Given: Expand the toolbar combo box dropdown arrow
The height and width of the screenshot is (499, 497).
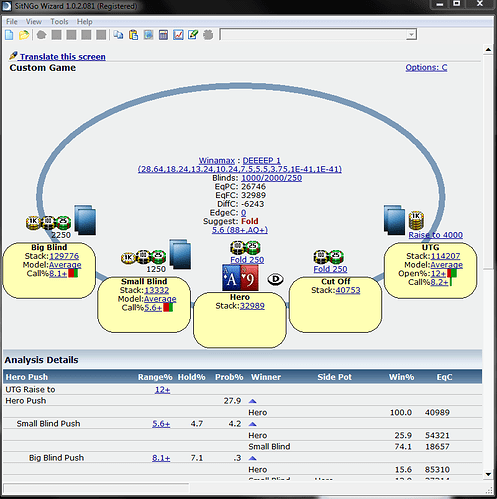Looking at the screenshot, I should tap(412, 34).
